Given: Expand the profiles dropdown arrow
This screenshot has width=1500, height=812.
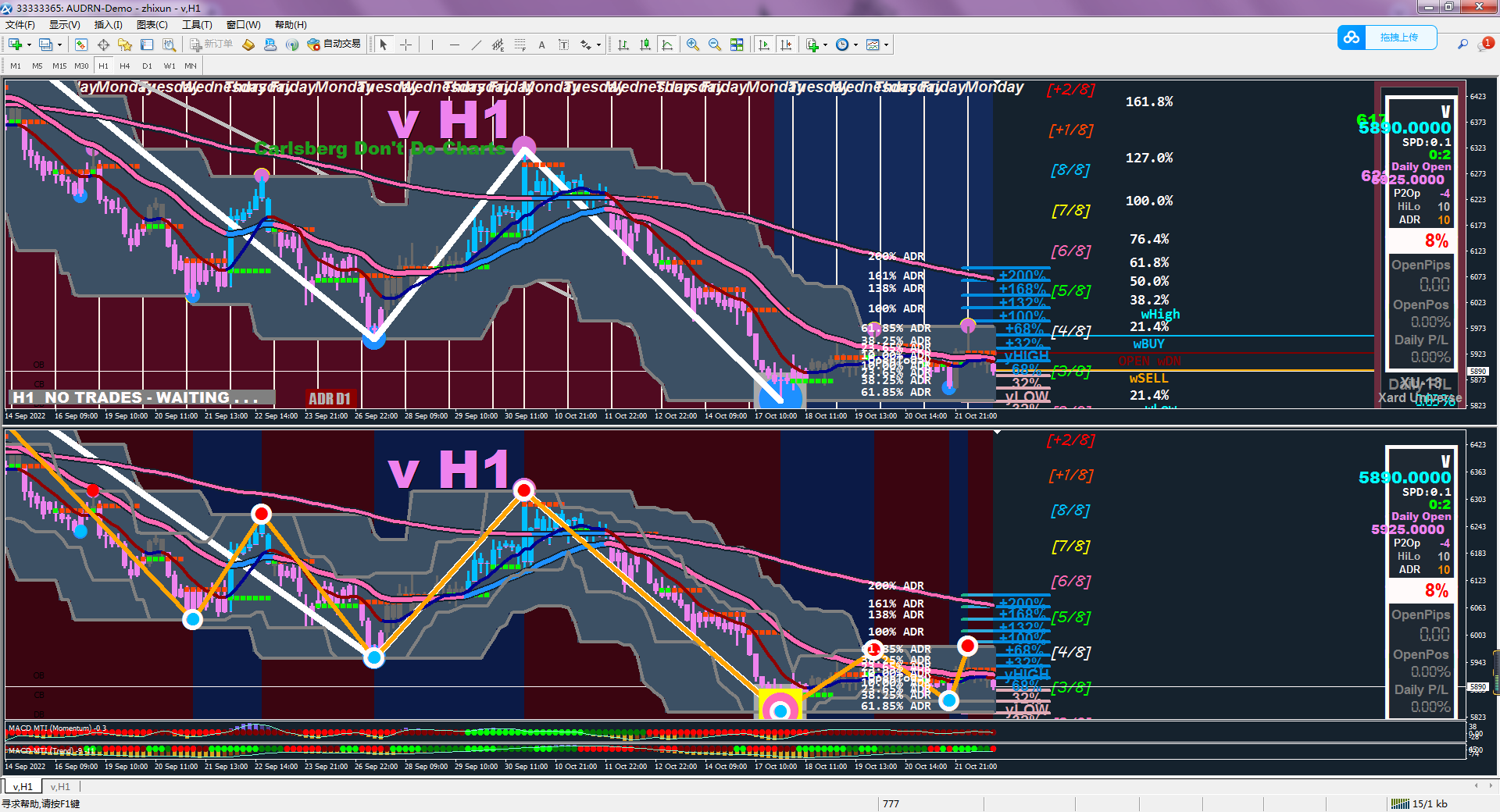Looking at the screenshot, I should (59, 45).
